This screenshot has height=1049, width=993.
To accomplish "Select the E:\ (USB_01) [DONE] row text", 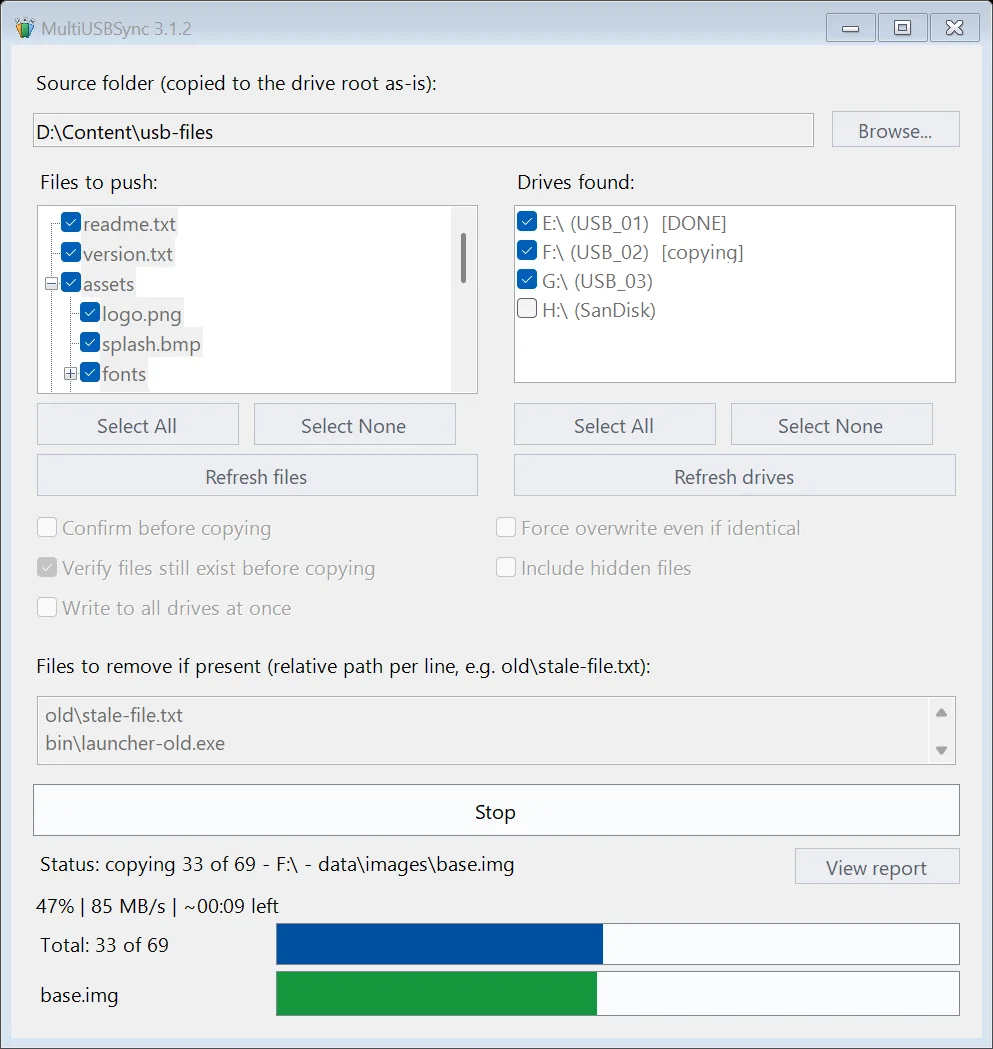I will pyautogui.click(x=634, y=223).
